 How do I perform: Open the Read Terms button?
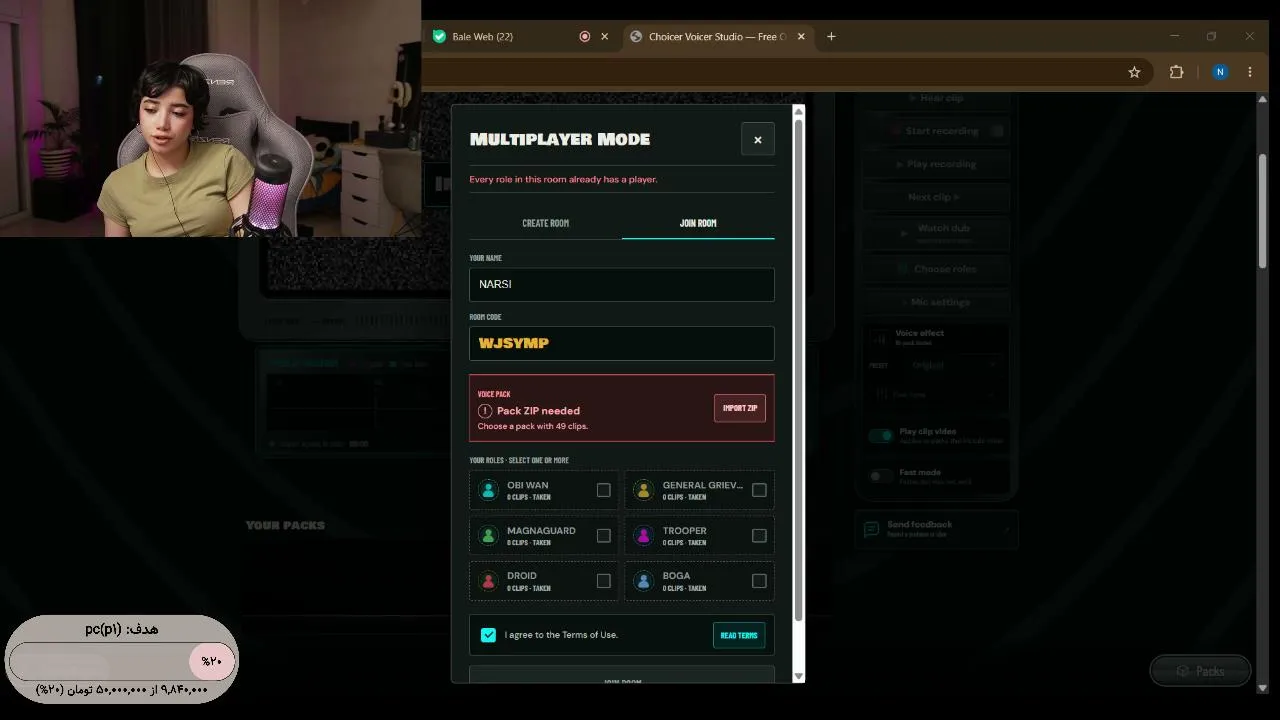pyautogui.click(x=739, y=635)
